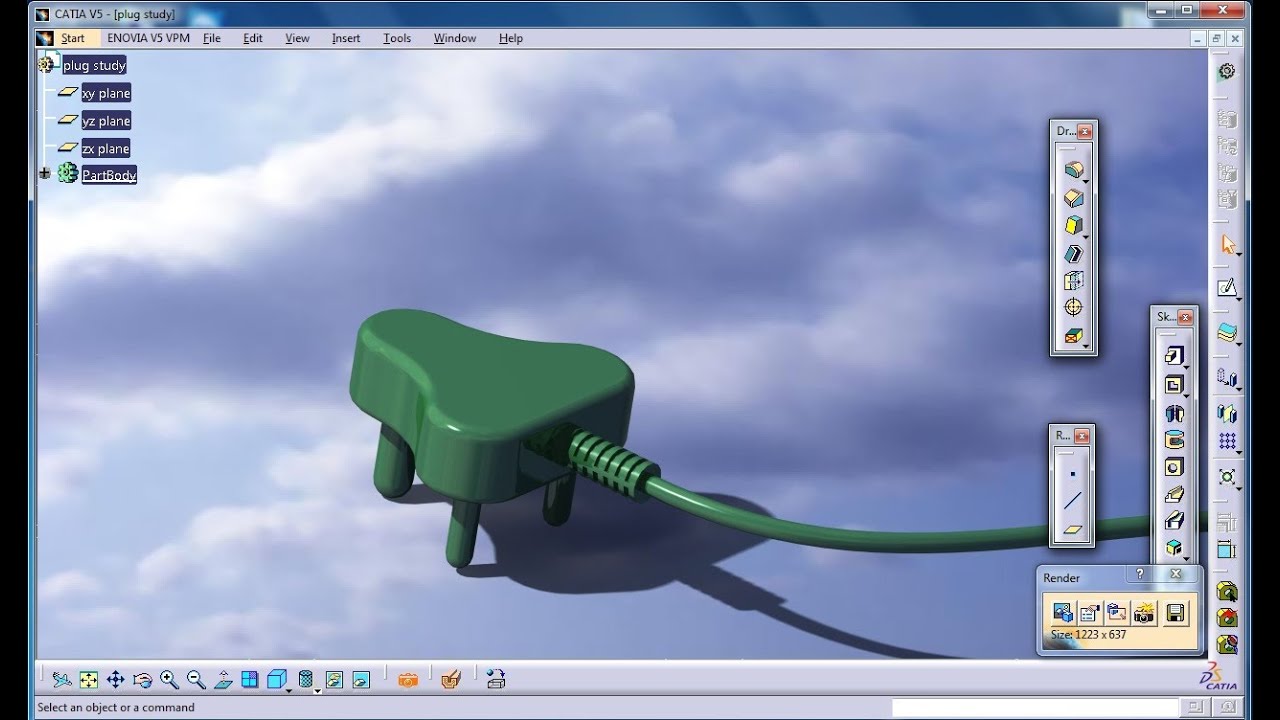
Task: Click the second icon in Render toolbar
Action: click(1090, 612)
